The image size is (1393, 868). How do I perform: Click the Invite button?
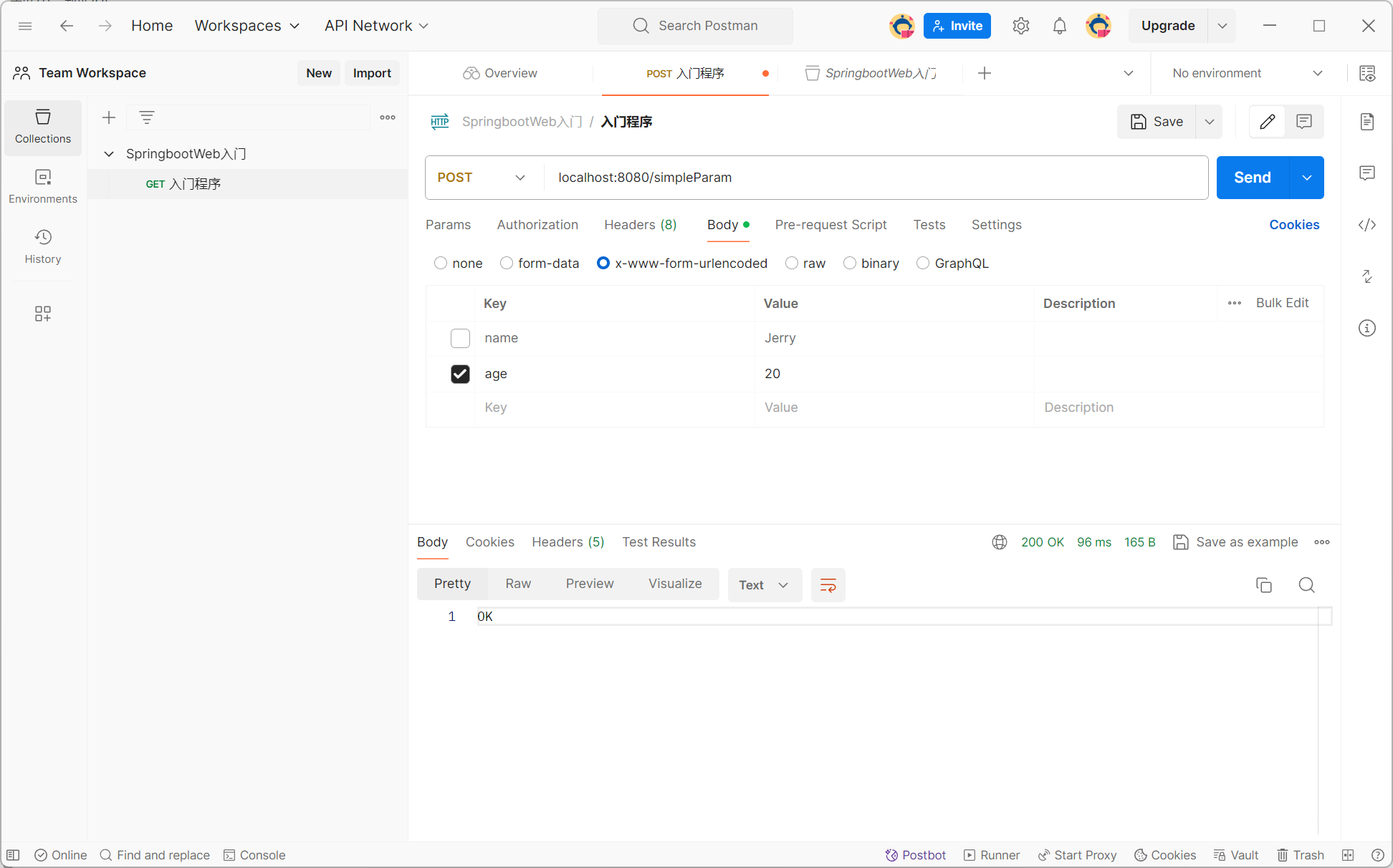pos(957,26)
